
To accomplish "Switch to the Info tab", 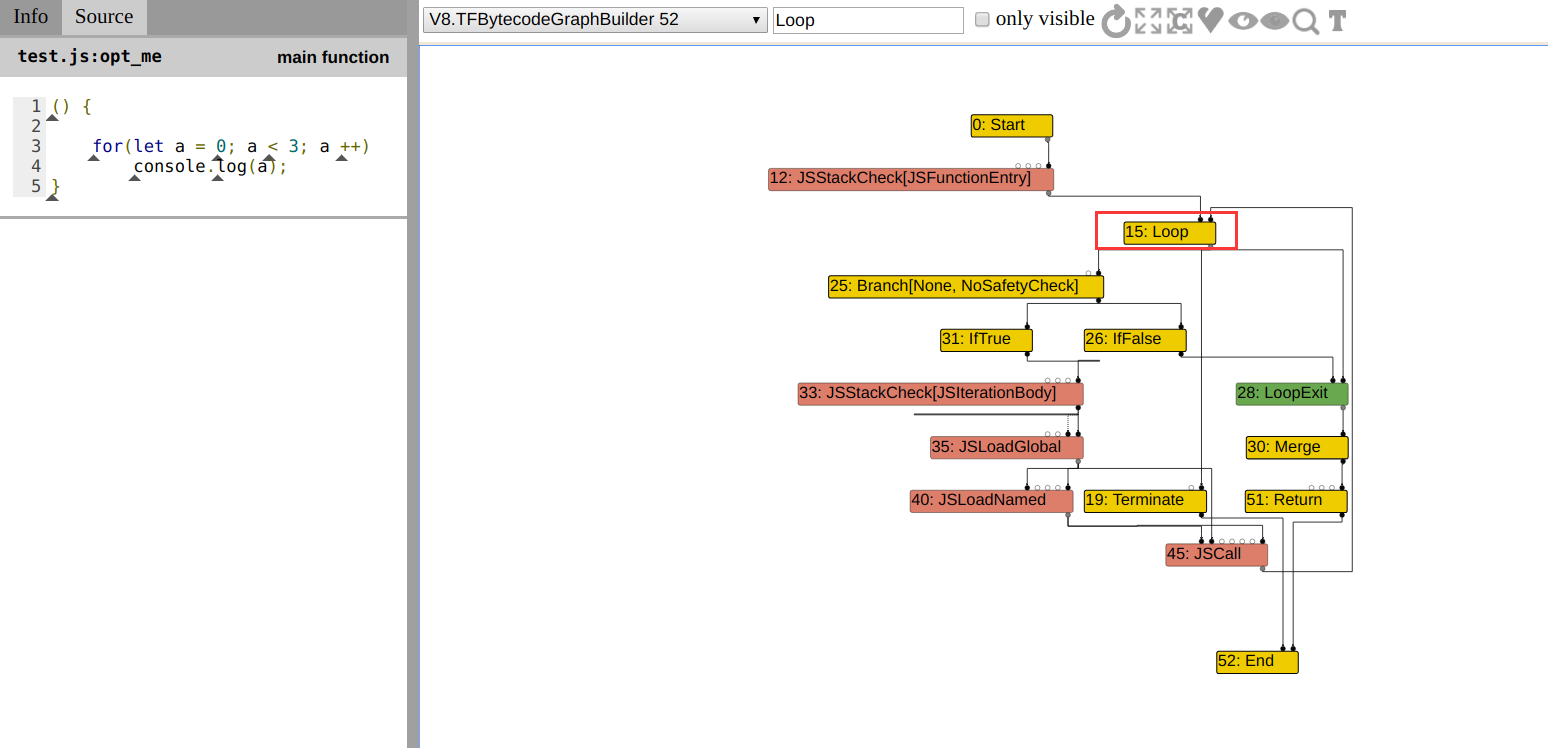I will tap(30, 17).
